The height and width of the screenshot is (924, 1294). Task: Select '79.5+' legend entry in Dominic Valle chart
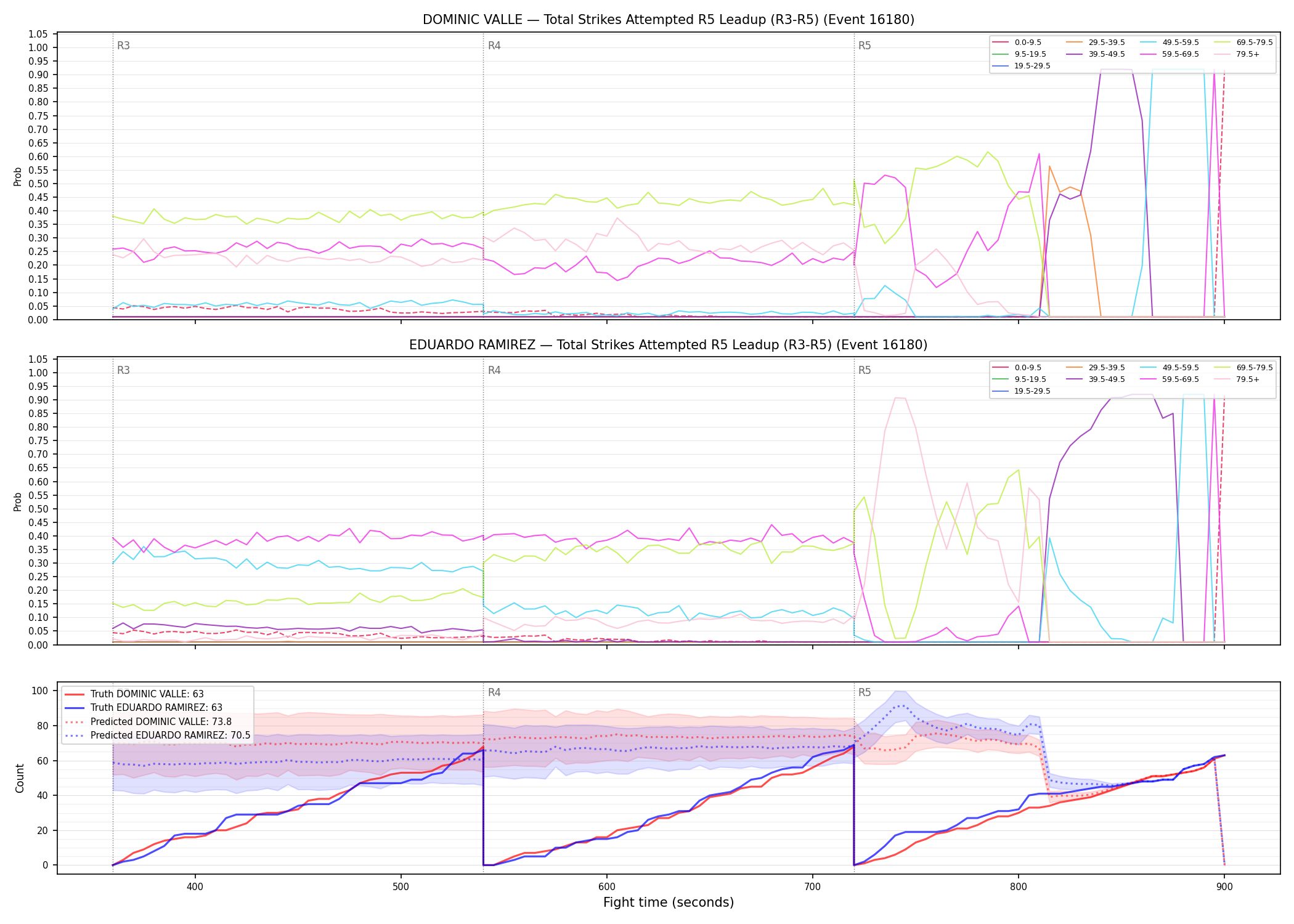pos(1237,54)
